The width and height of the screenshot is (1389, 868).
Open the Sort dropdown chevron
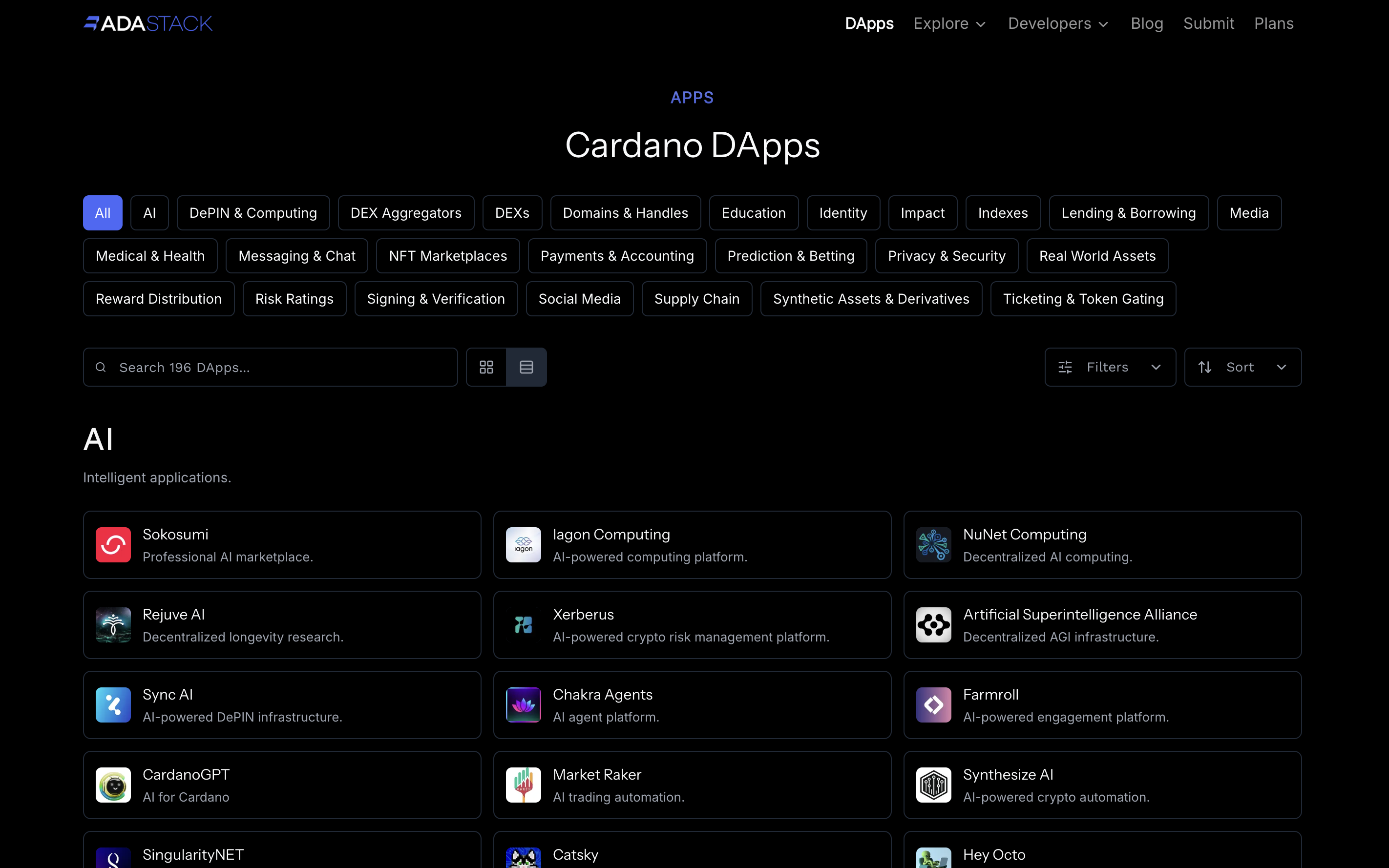(x=1282, y=367)
